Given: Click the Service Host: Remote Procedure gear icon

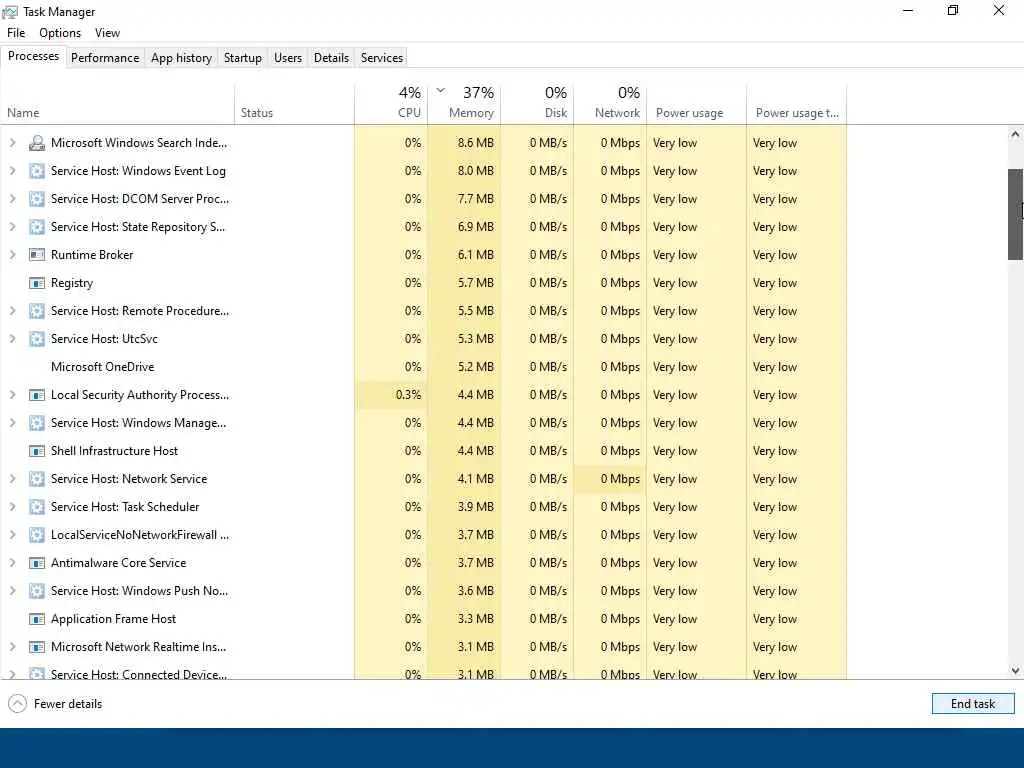Looking at the screenshot, I should coord(37,312).
